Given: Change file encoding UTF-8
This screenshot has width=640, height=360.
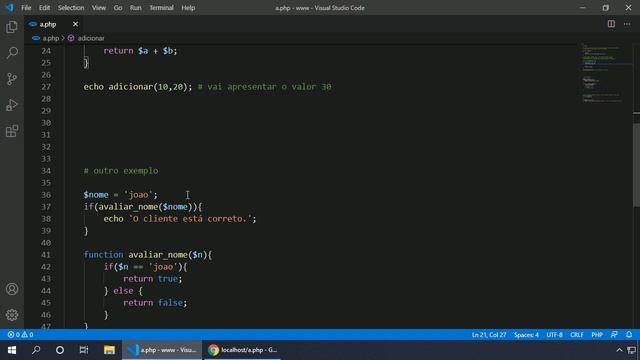Looking at the screenshot, I should (x=554, y=335).
